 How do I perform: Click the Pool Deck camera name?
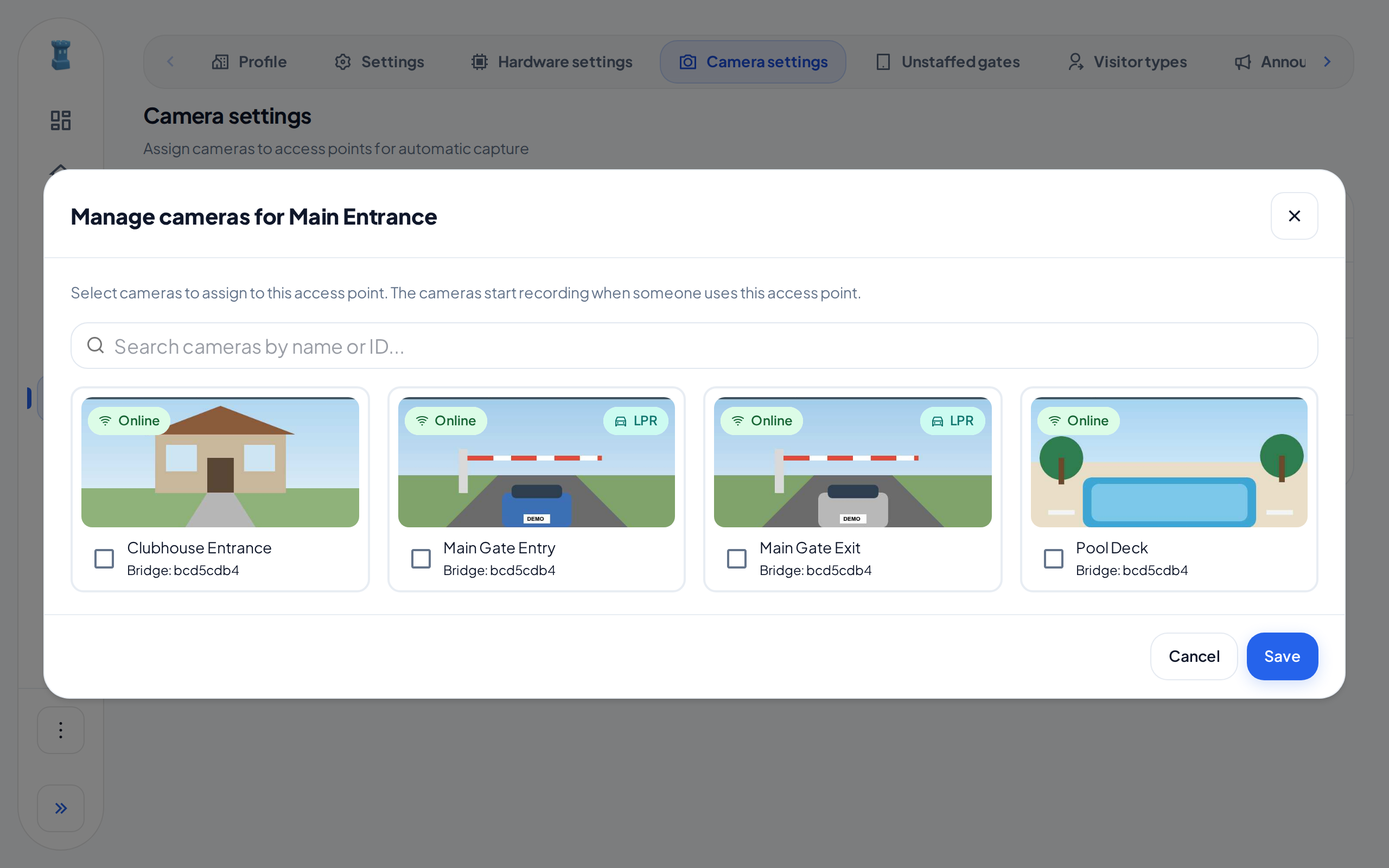click(x=1112, y=548)
